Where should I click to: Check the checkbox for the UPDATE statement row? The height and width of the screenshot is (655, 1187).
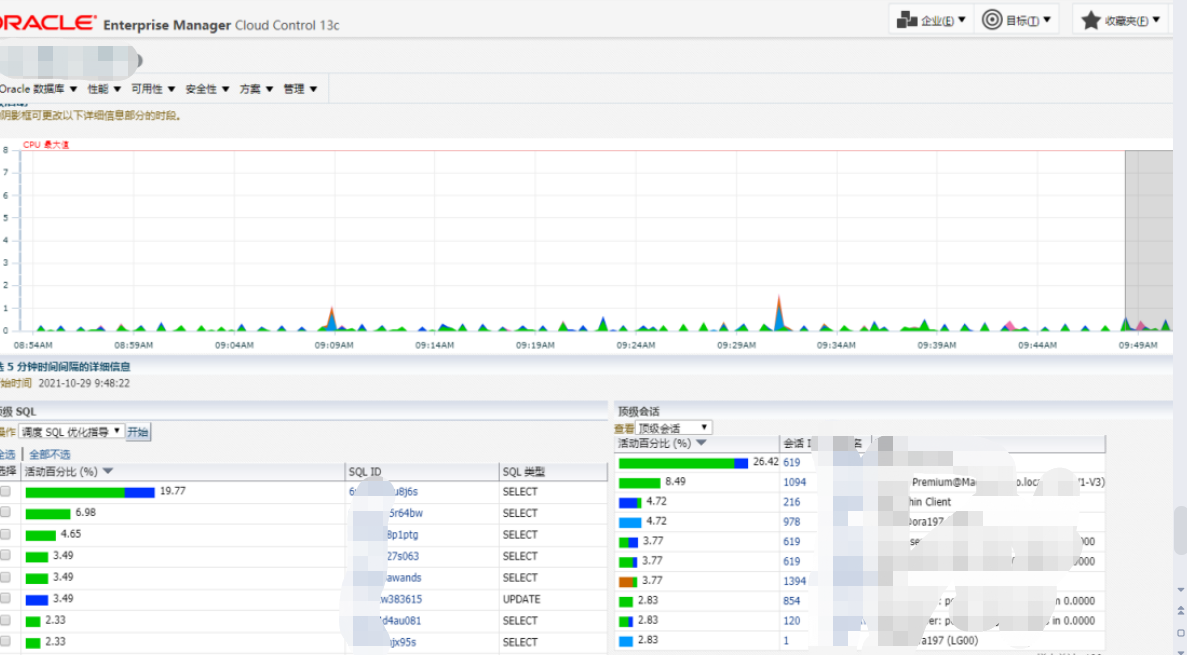7,598
